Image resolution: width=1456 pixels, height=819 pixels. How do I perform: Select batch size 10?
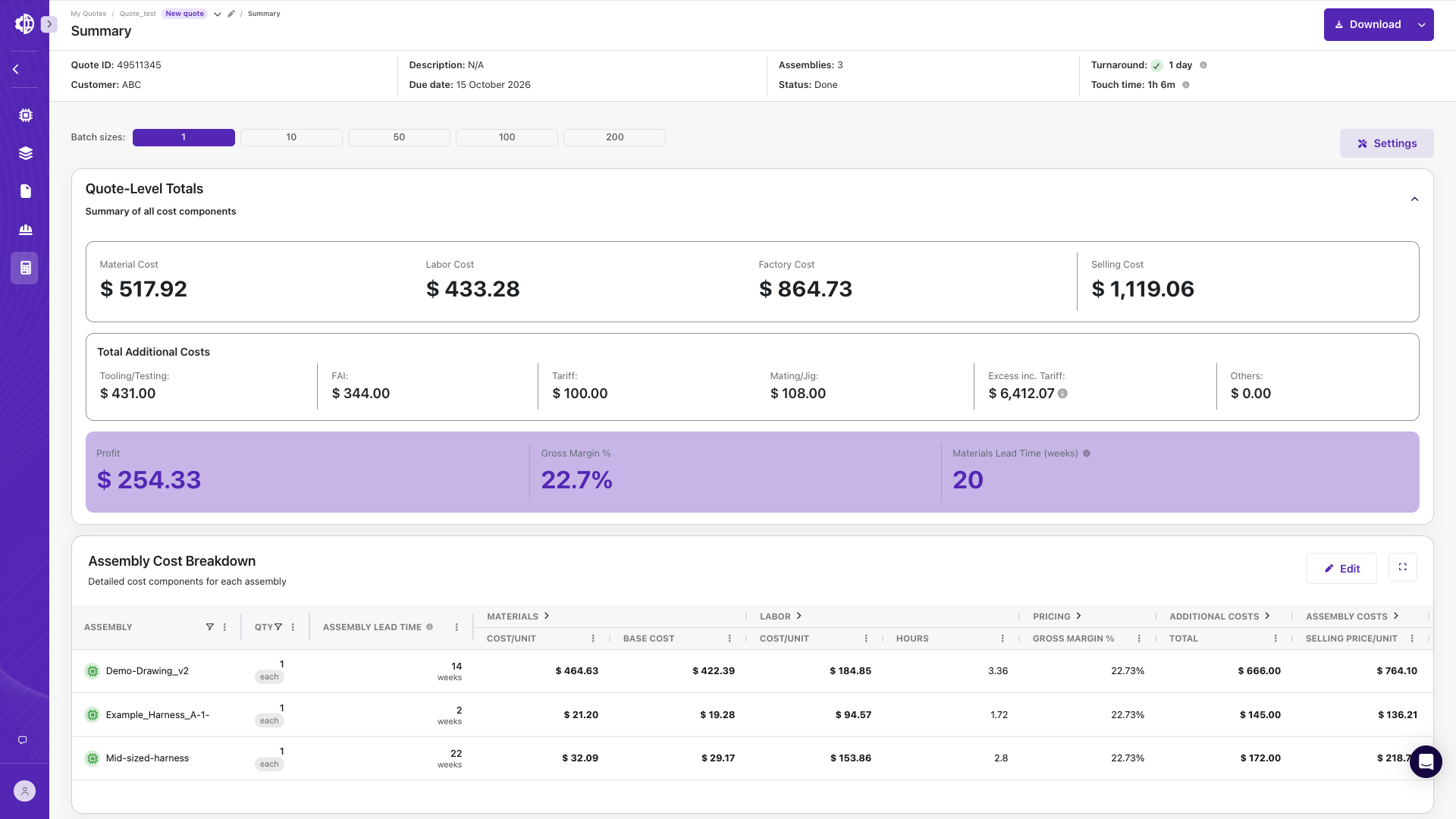click(291, 137)
